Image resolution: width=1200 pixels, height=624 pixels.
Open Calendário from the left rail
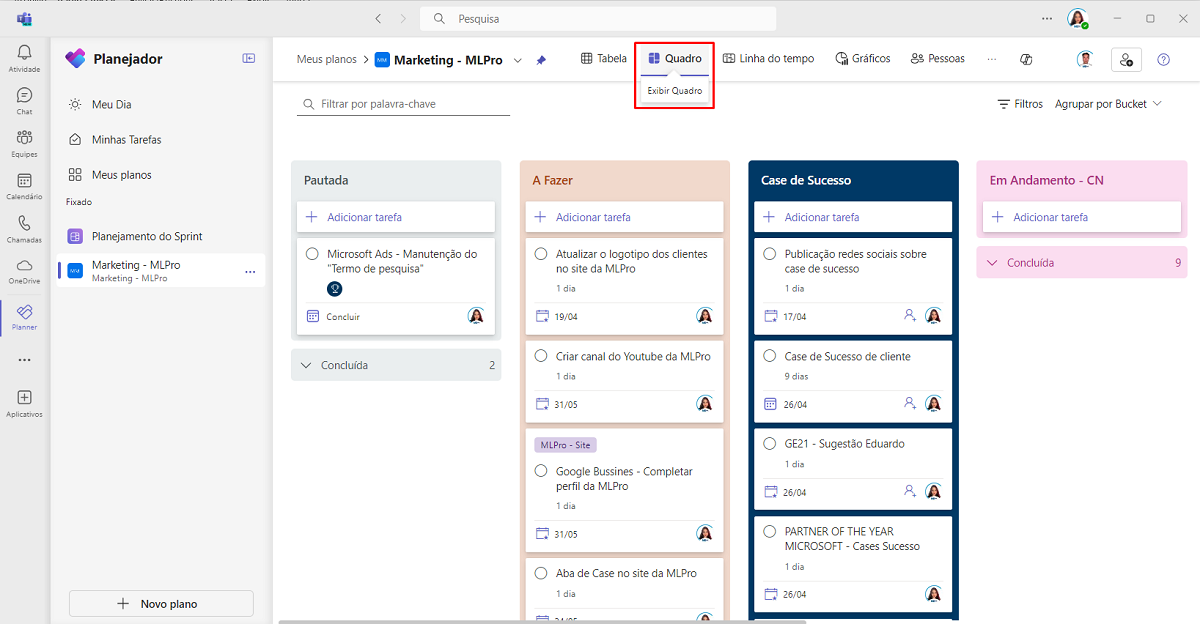[x=24, y=186]
